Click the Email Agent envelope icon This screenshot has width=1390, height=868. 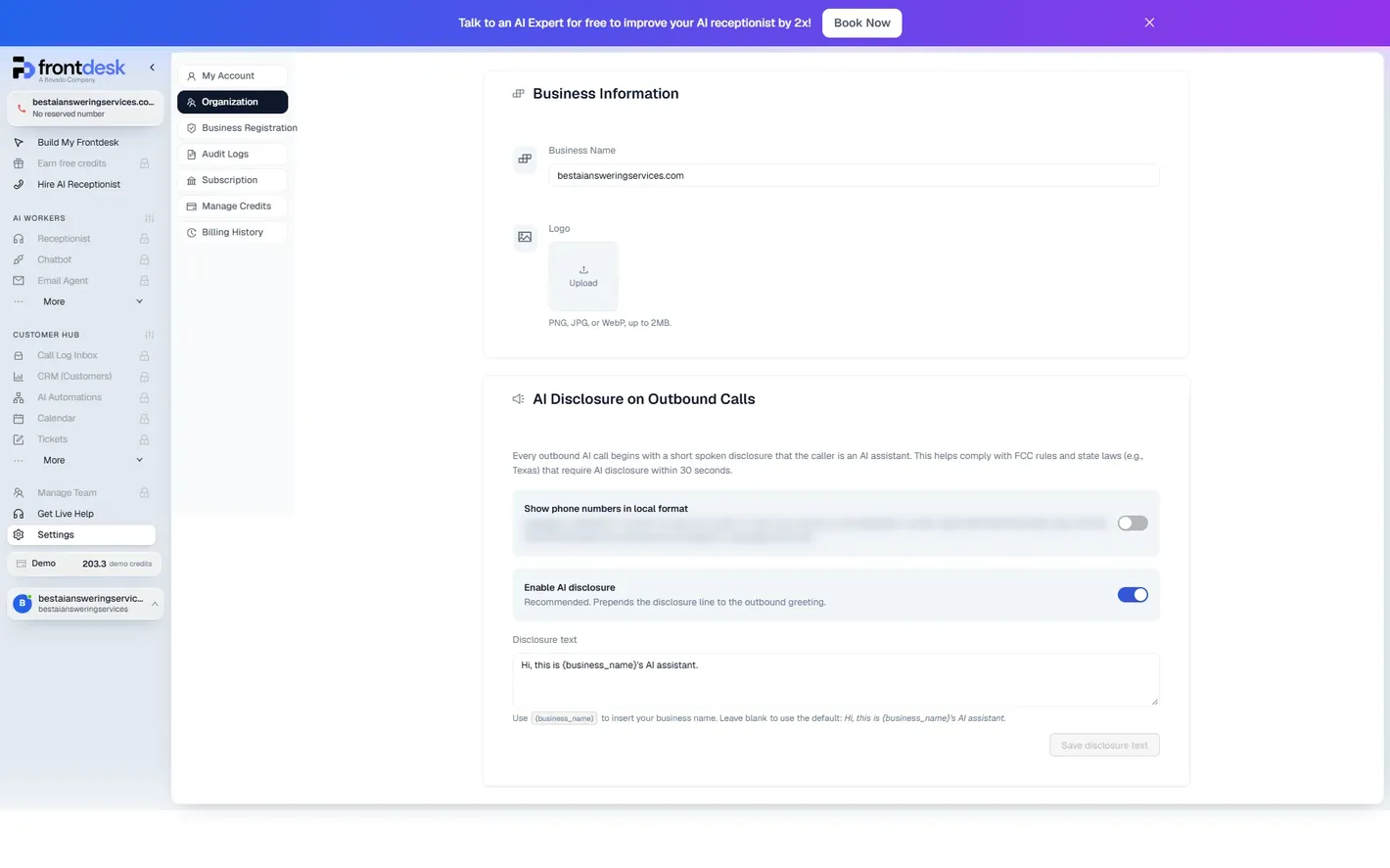(19, 281)
